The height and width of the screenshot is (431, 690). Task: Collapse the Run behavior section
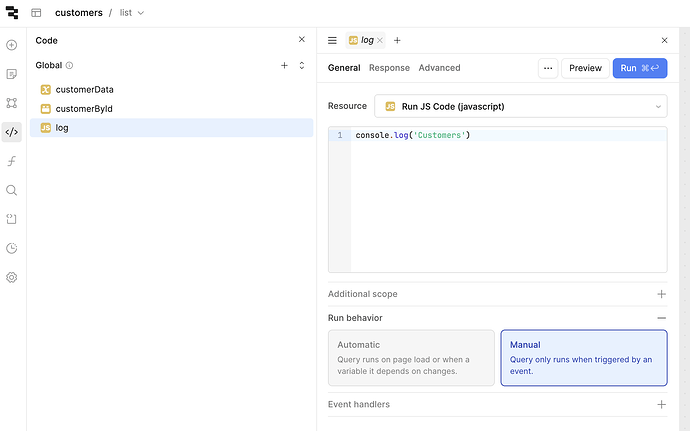[x=661, y=318]
